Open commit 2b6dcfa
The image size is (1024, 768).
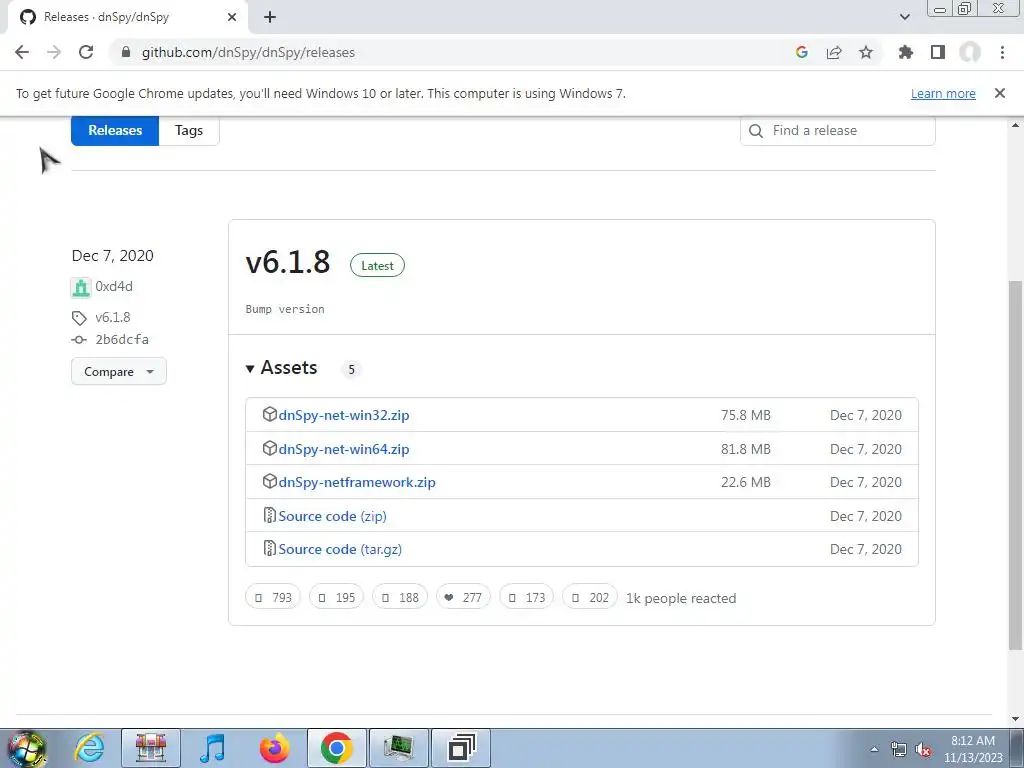click(122, 340)
